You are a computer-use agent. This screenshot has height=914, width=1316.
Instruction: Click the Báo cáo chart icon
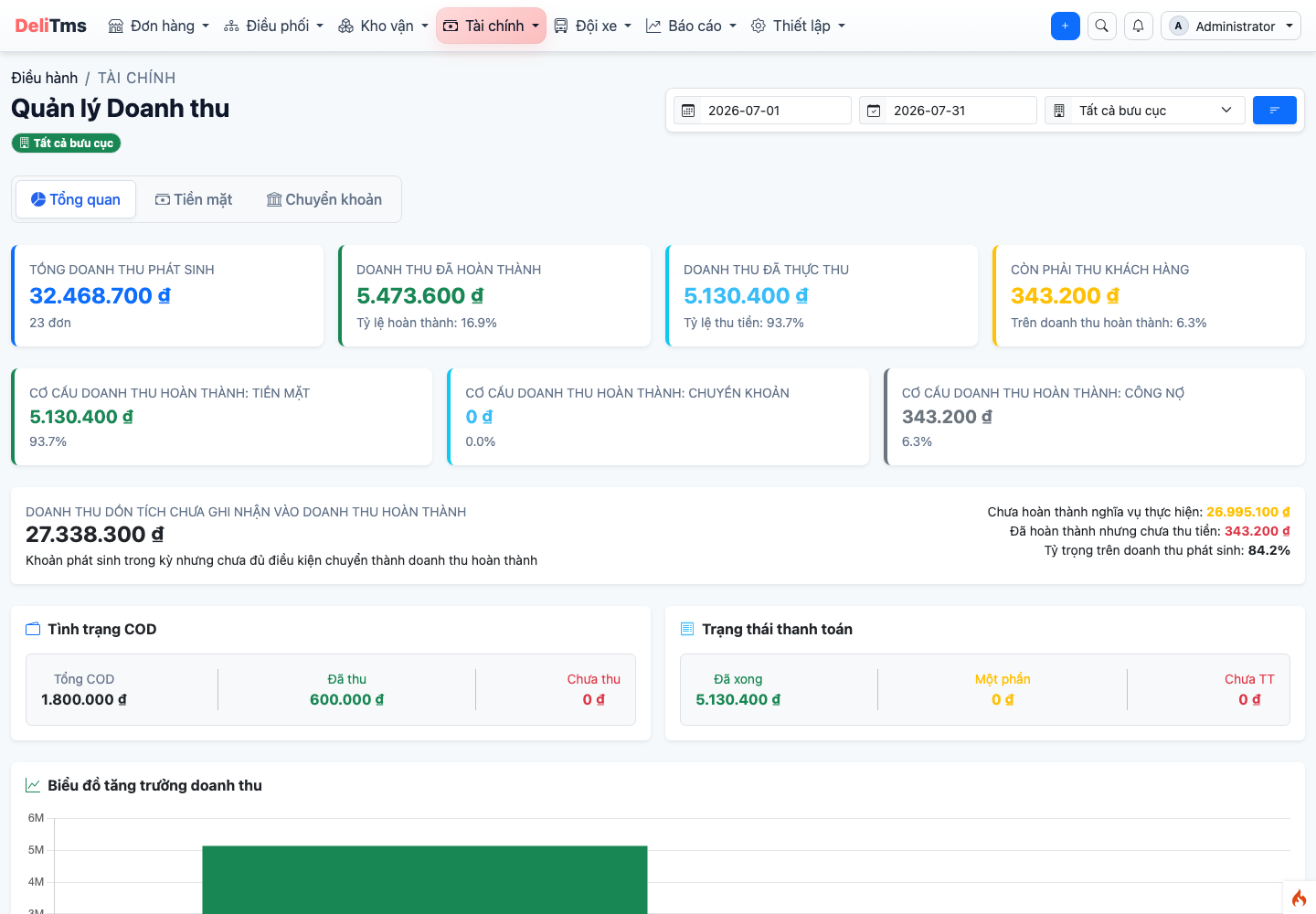pos(653,26)
